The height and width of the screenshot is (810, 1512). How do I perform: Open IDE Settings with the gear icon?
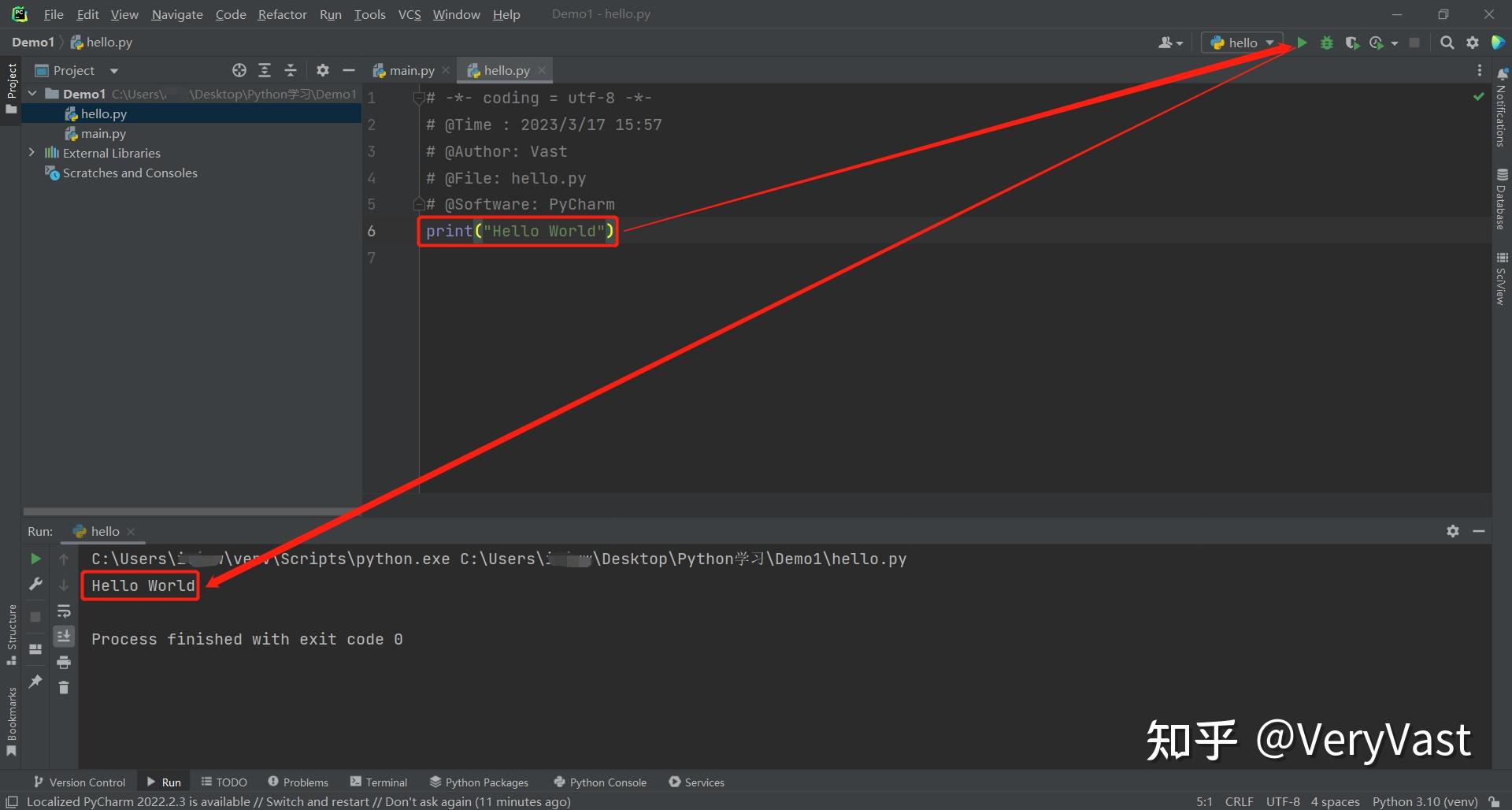1473,43
